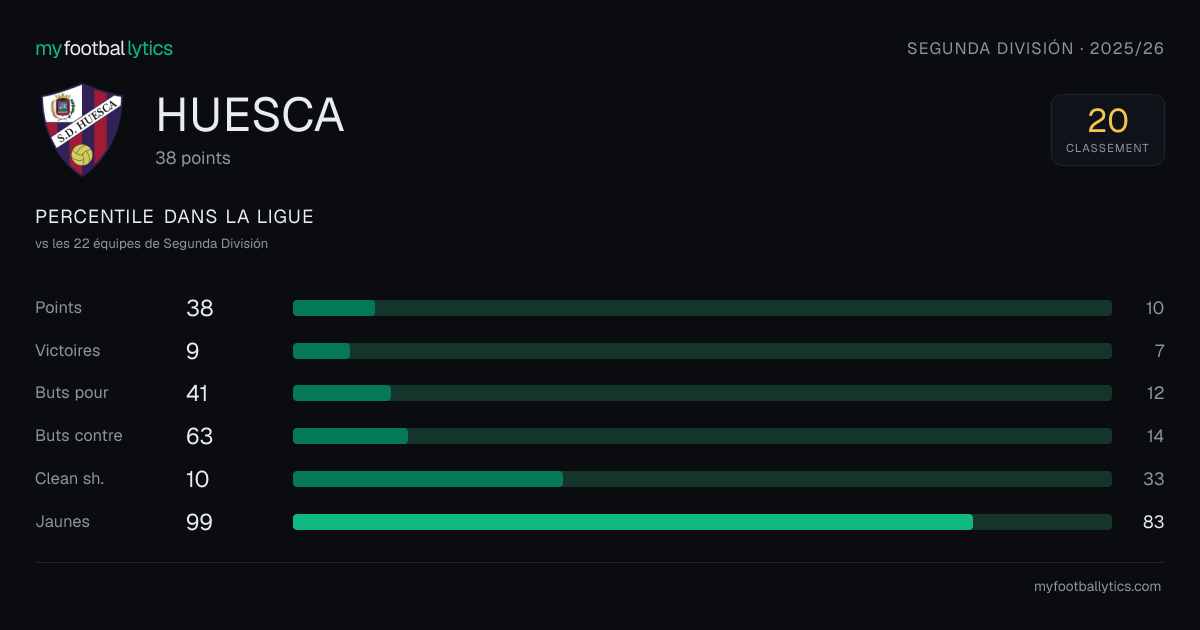The image size is (1200, 630).
Task: Open the myfootballytics logo
Action: (104, 48)
